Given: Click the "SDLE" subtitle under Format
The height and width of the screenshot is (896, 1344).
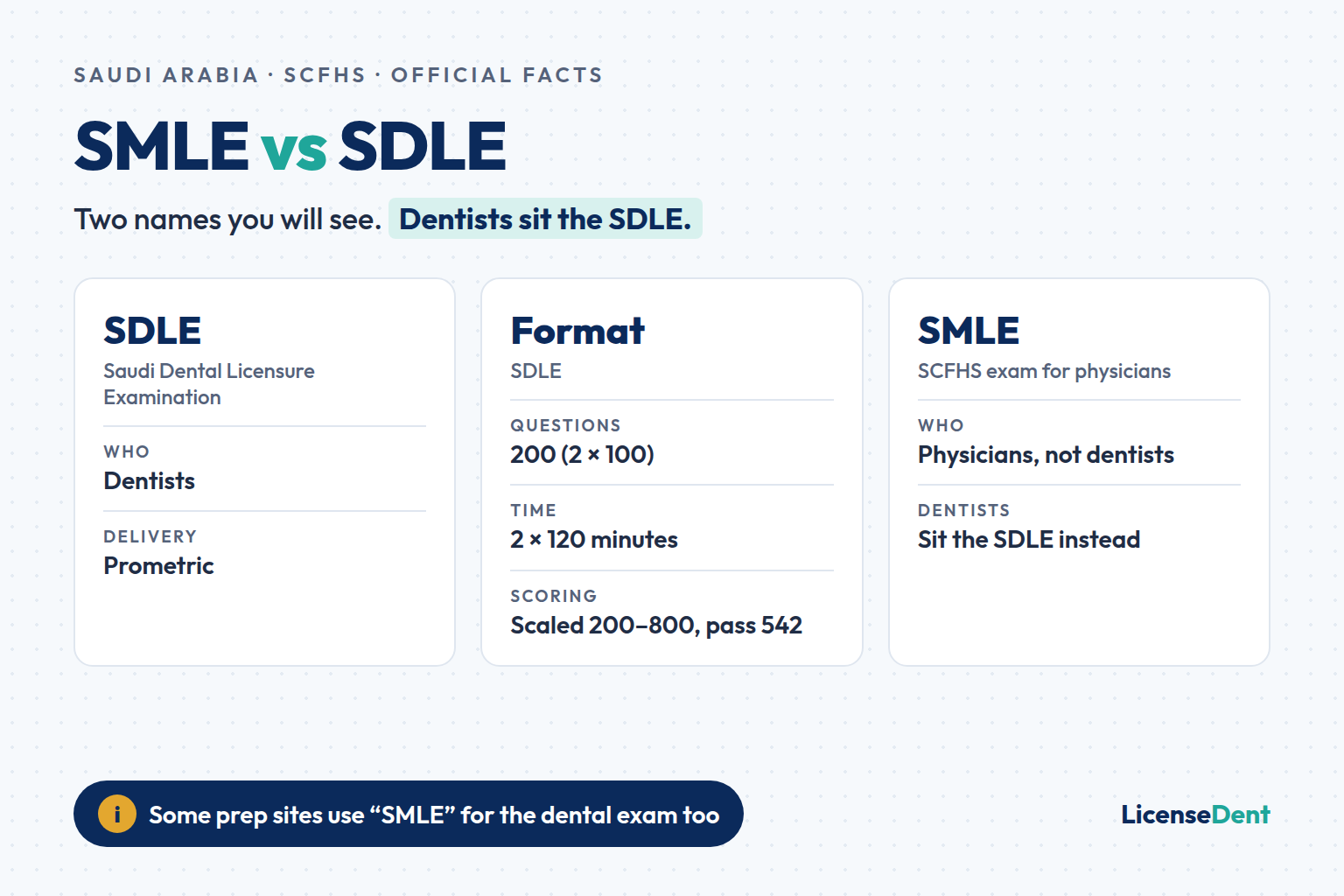Looking at the screenshot, I should pyautogui.click(x=536, y=371).
